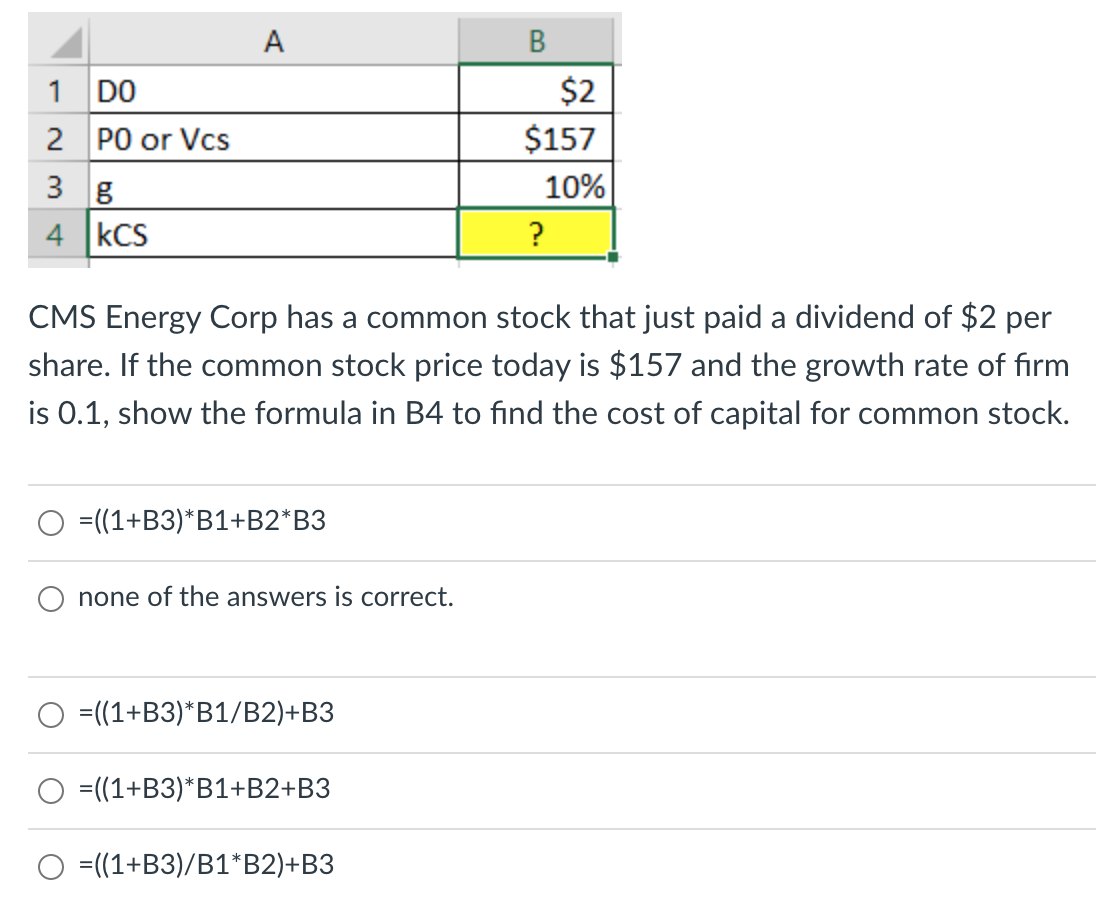Select cell A2 labeled P0 or Vcs
This screenshot has width=1106, height=910.
(x=270, y=138)
